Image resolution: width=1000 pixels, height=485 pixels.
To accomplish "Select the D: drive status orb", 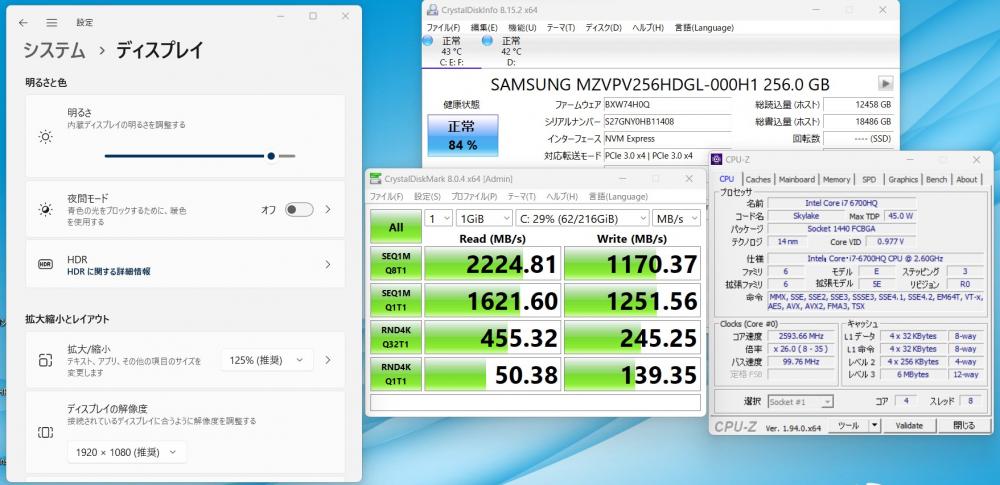I will pos(488,41).
